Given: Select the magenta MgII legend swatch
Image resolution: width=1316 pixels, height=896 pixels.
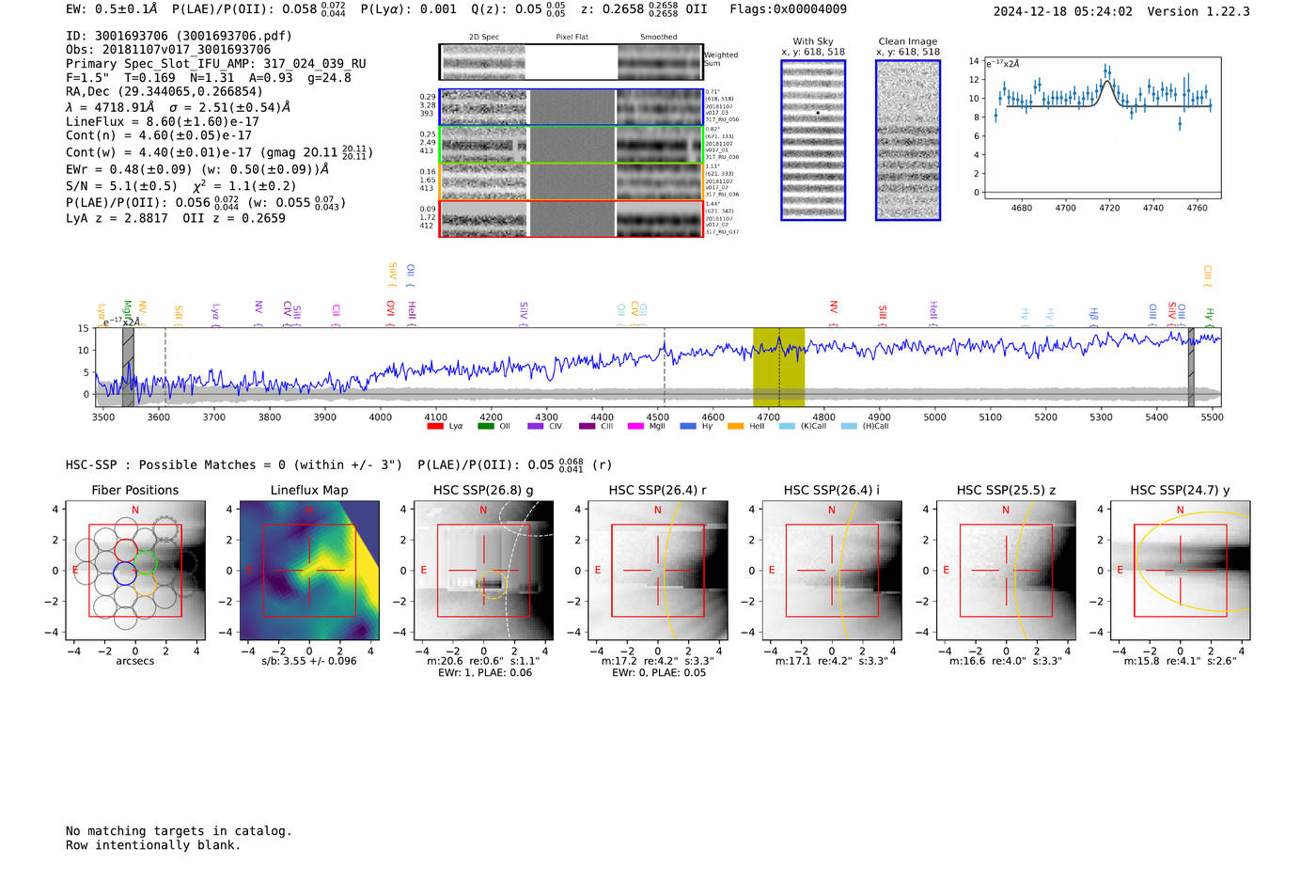Looking at the screenshot, I should pyautogui.click(x=635, y=426).
